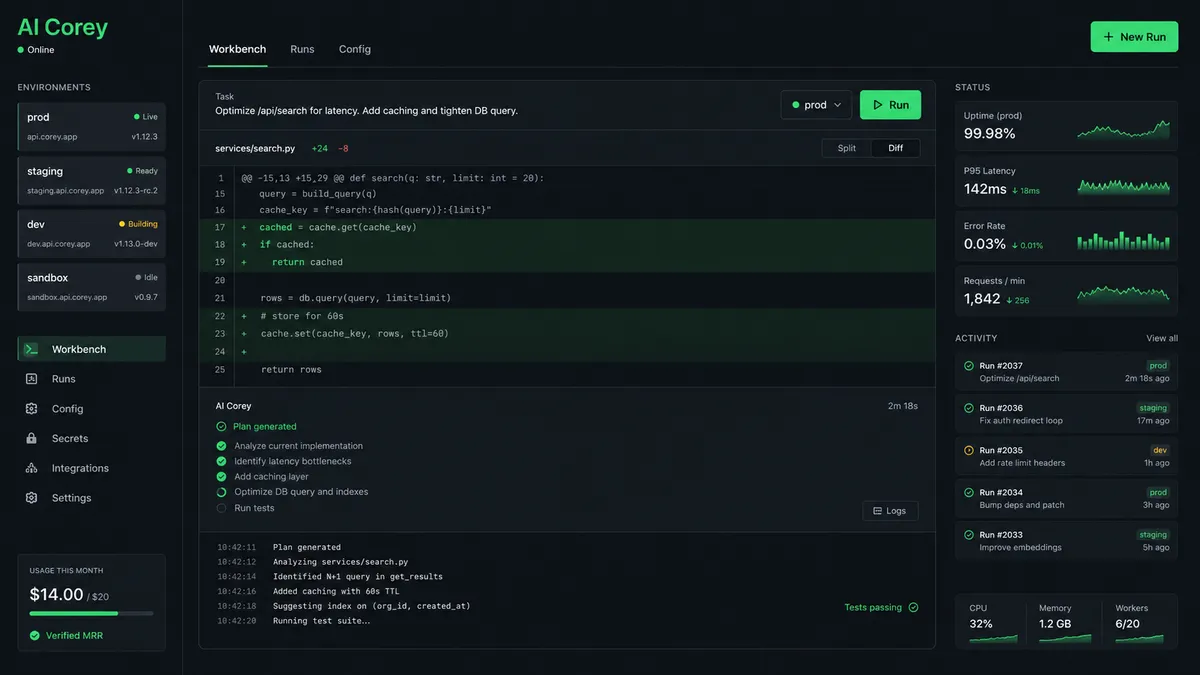Click the Plan generated check icon

pos(221,426)
